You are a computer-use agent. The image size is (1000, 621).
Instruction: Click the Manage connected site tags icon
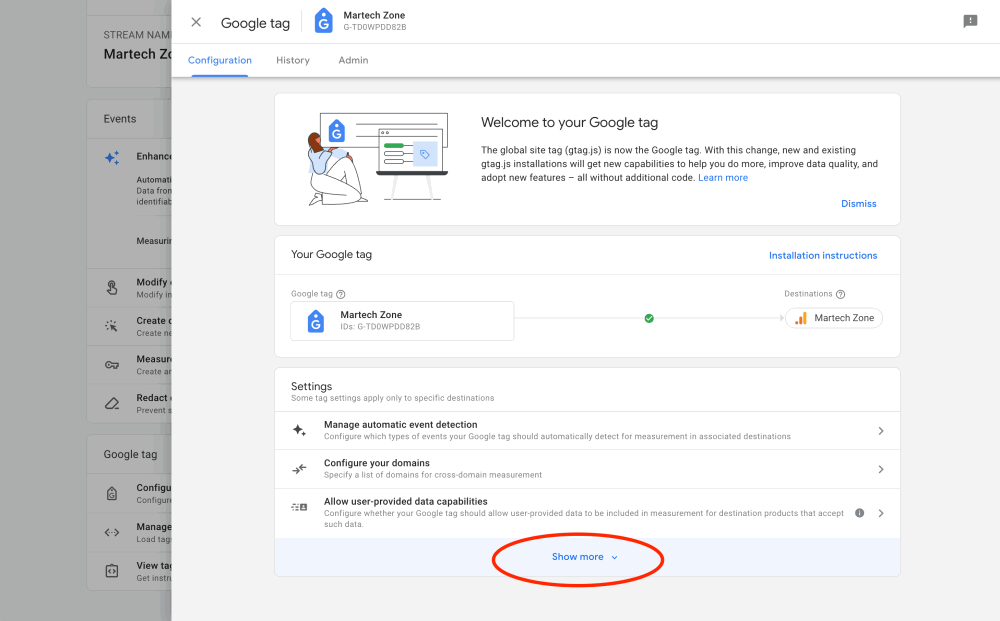click(112, 532)
